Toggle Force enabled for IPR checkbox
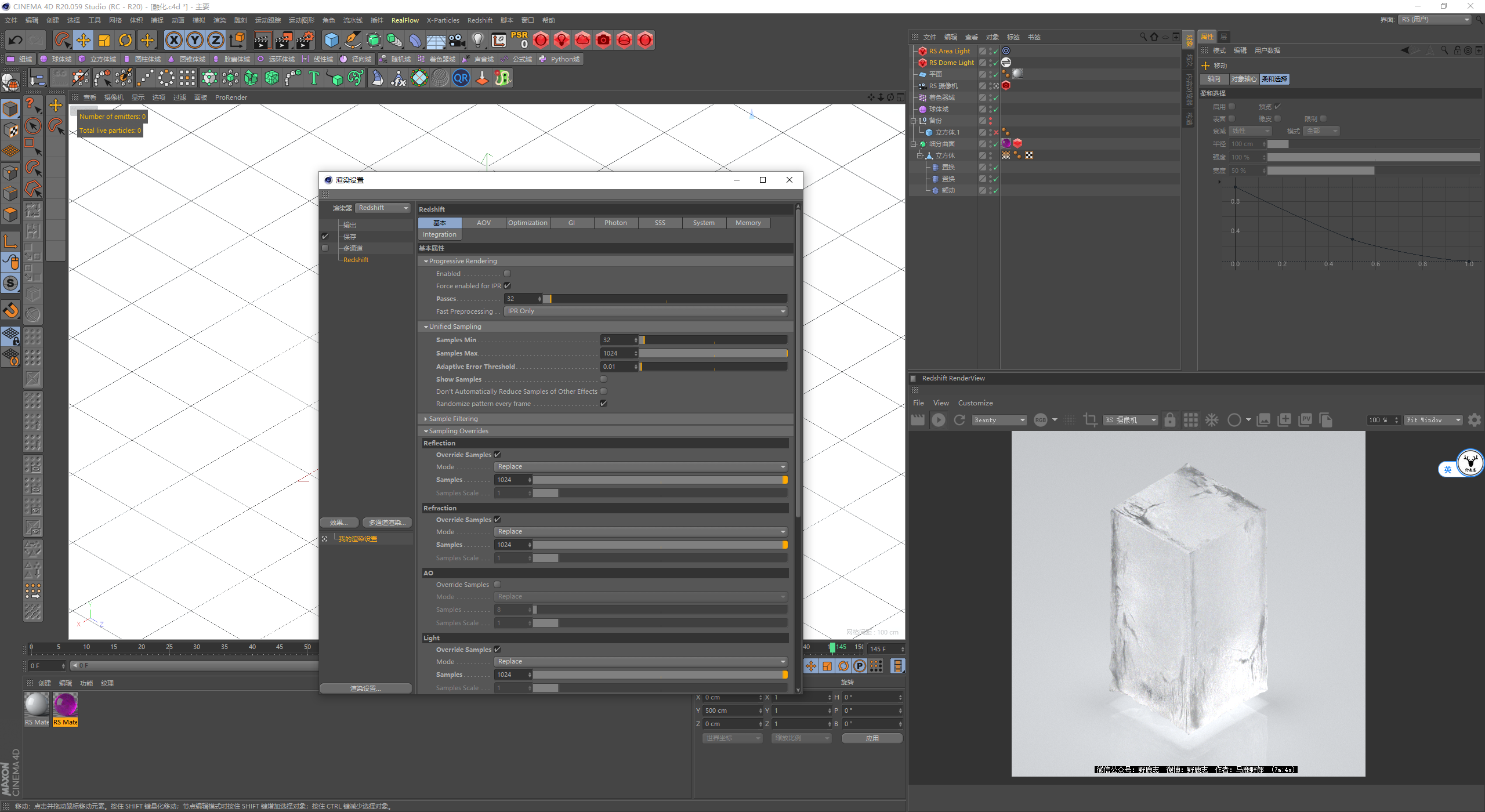This screenshot has height=812, width=1485. pyautogui.click(x=508, y=286)
